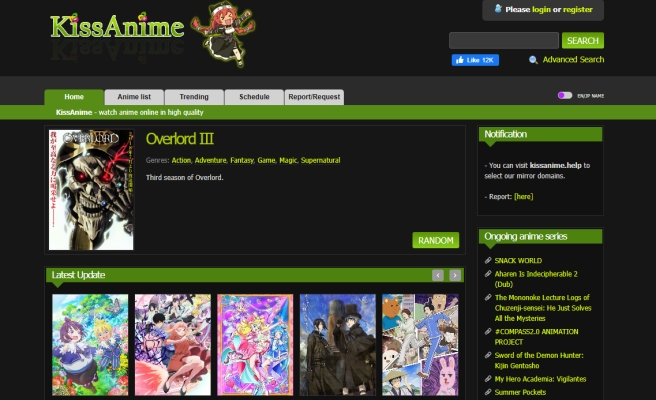Click the register link

tap(578, 9)
